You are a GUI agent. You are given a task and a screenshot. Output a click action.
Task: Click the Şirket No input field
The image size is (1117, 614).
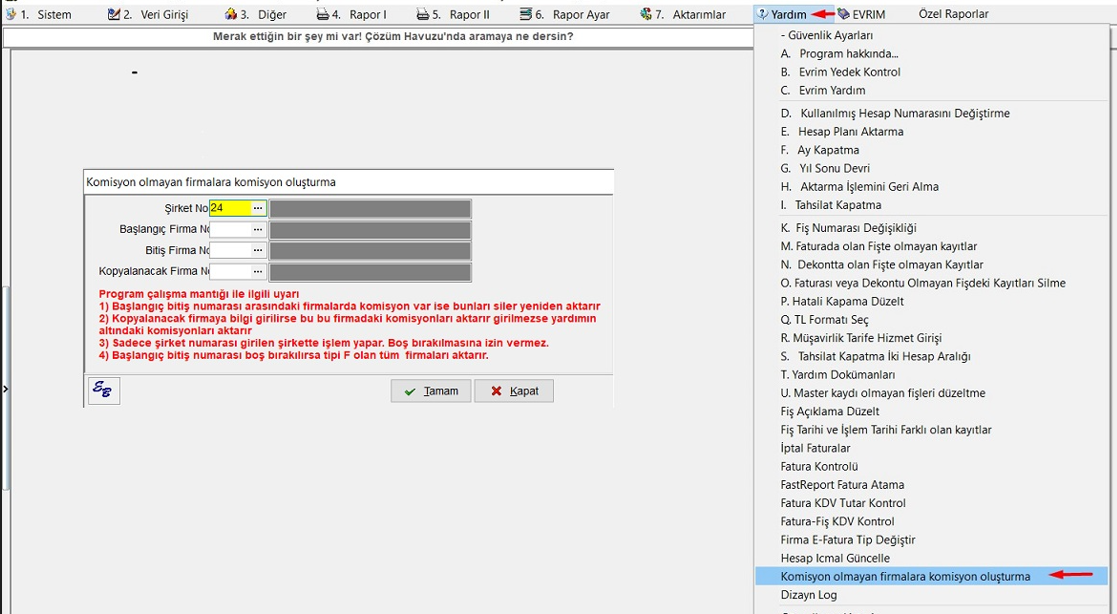229,208
